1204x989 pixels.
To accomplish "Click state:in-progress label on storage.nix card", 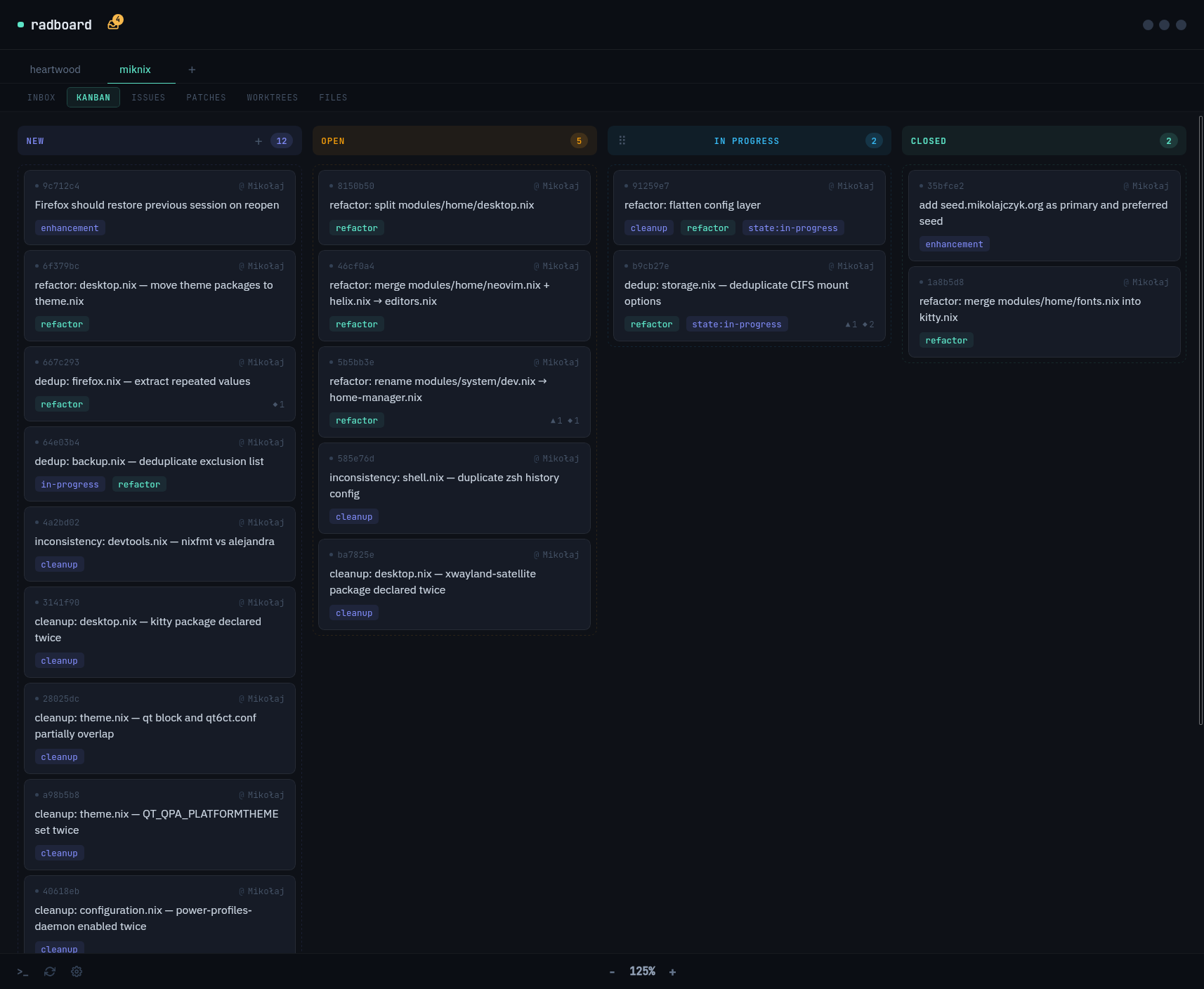I will (737, 325).
